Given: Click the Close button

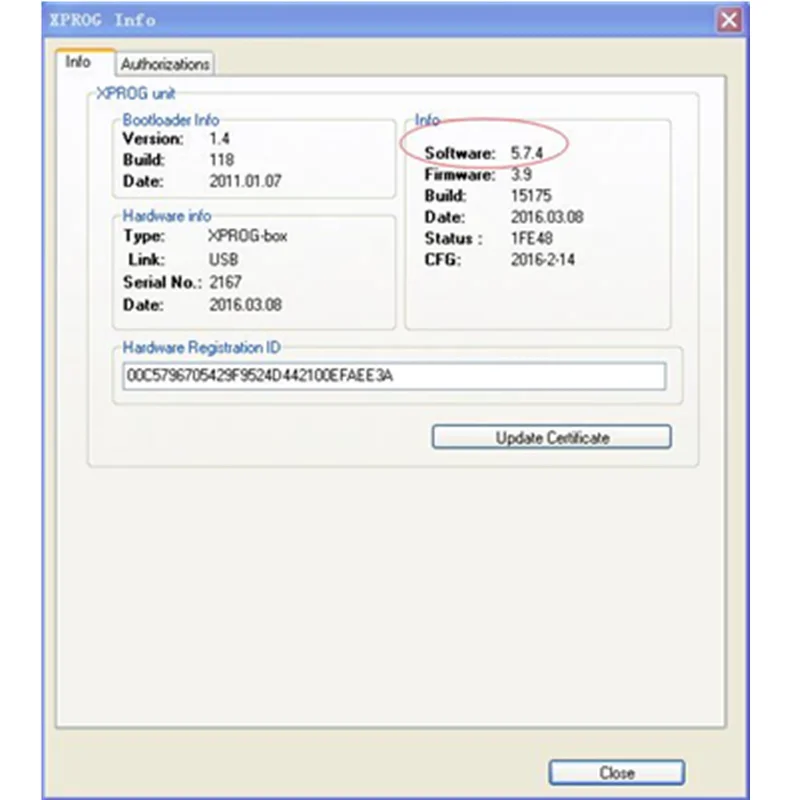Looking at the screenshot, I should tap(616, 772).
